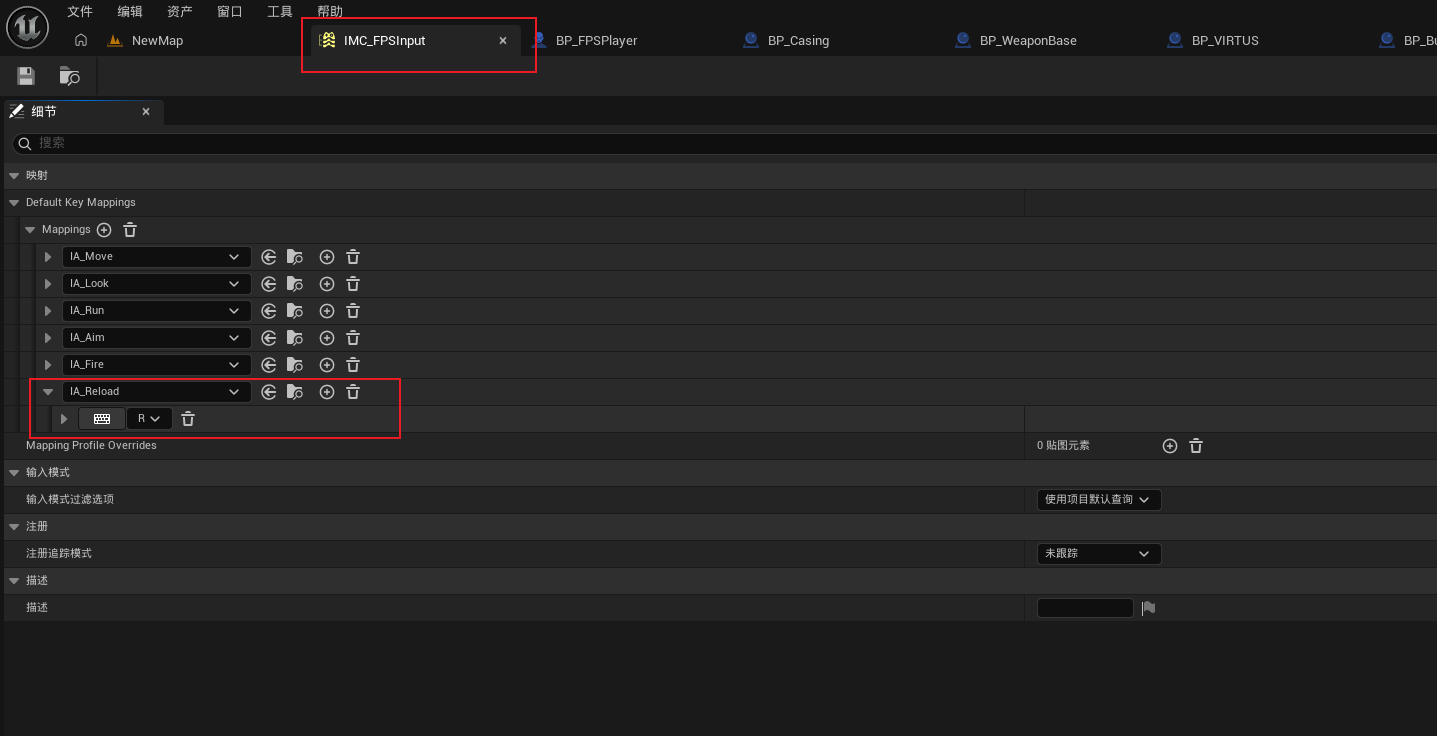Use selected asset arrow for IA_Move
Viewport: 1437px width, 736px height.
[x=268, y=257]
